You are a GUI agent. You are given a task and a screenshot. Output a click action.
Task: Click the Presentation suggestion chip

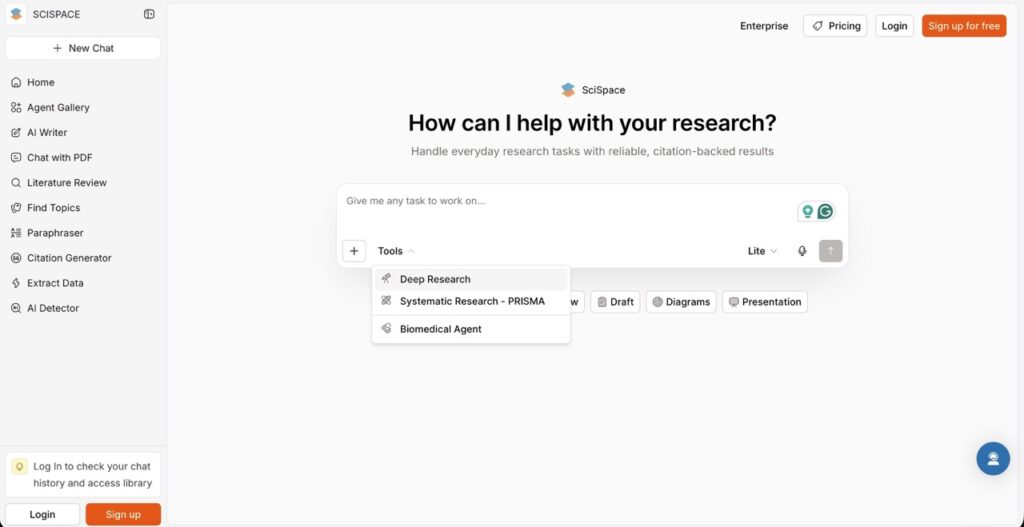pos(765,302)
